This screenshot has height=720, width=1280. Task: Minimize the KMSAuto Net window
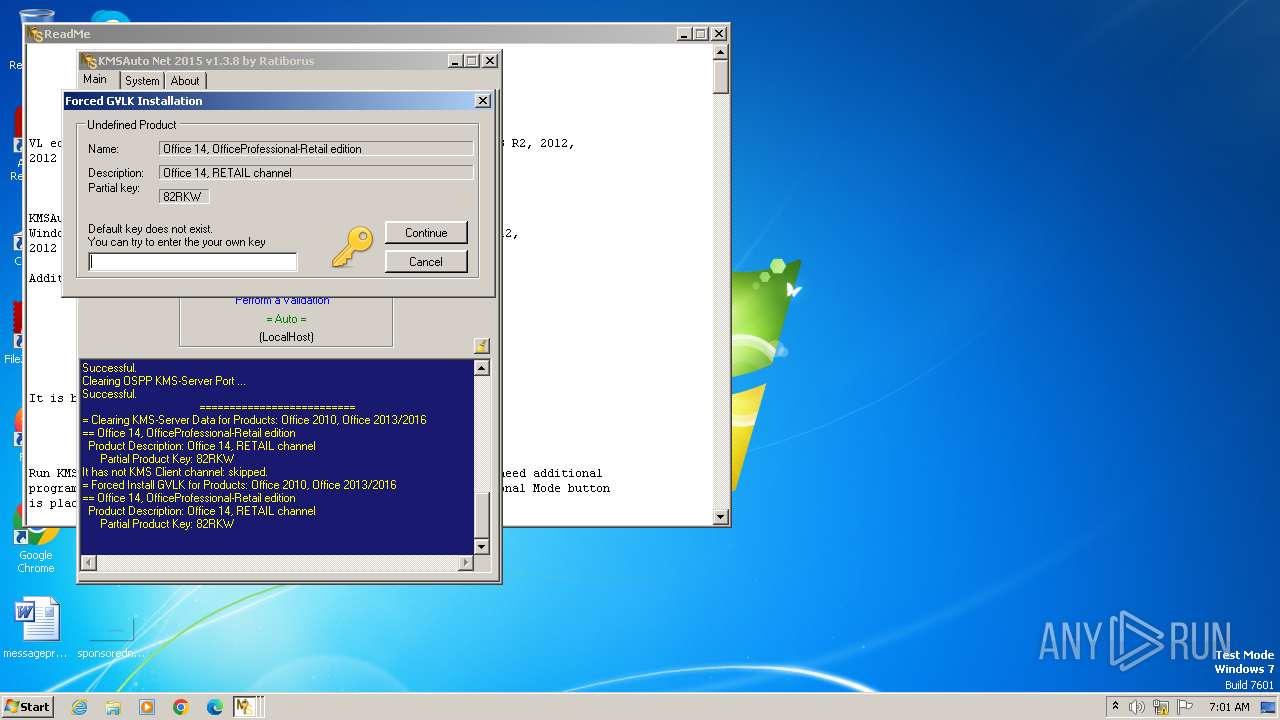[455, 61]
